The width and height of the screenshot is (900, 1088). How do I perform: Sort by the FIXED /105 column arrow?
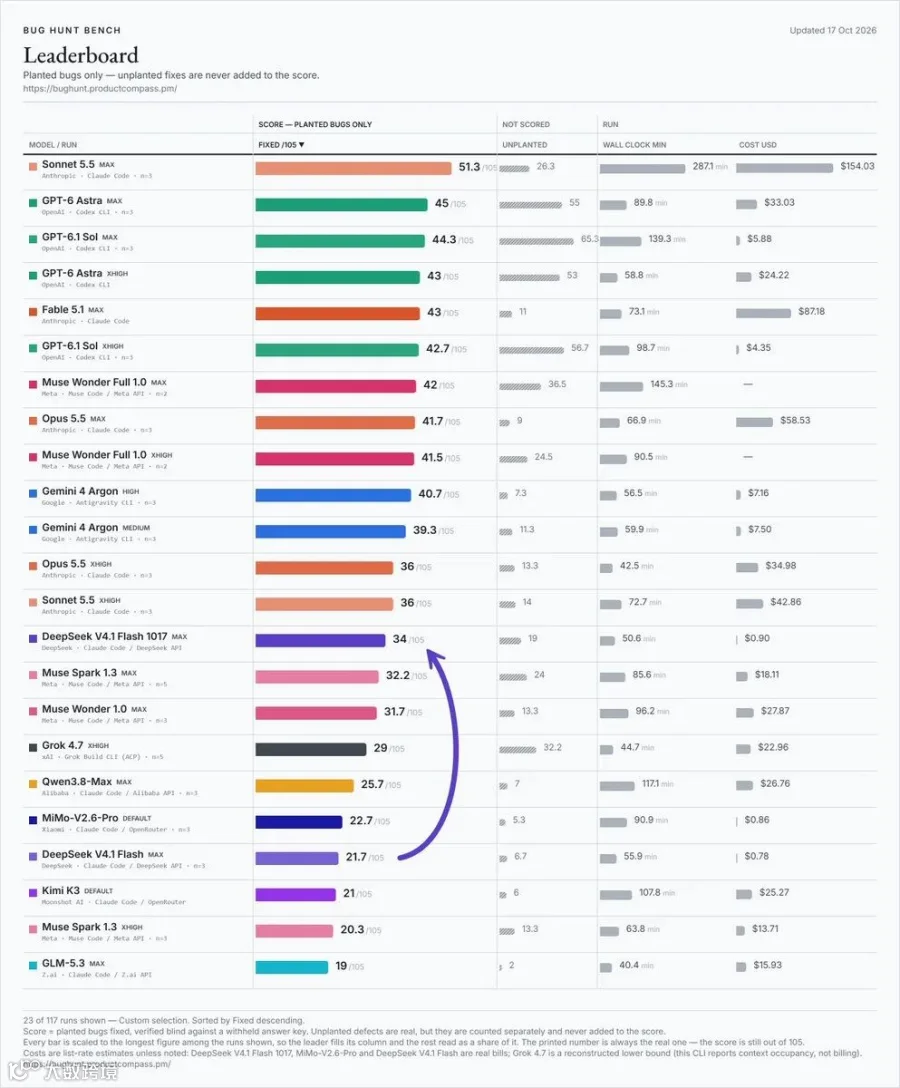pos(301,145)
